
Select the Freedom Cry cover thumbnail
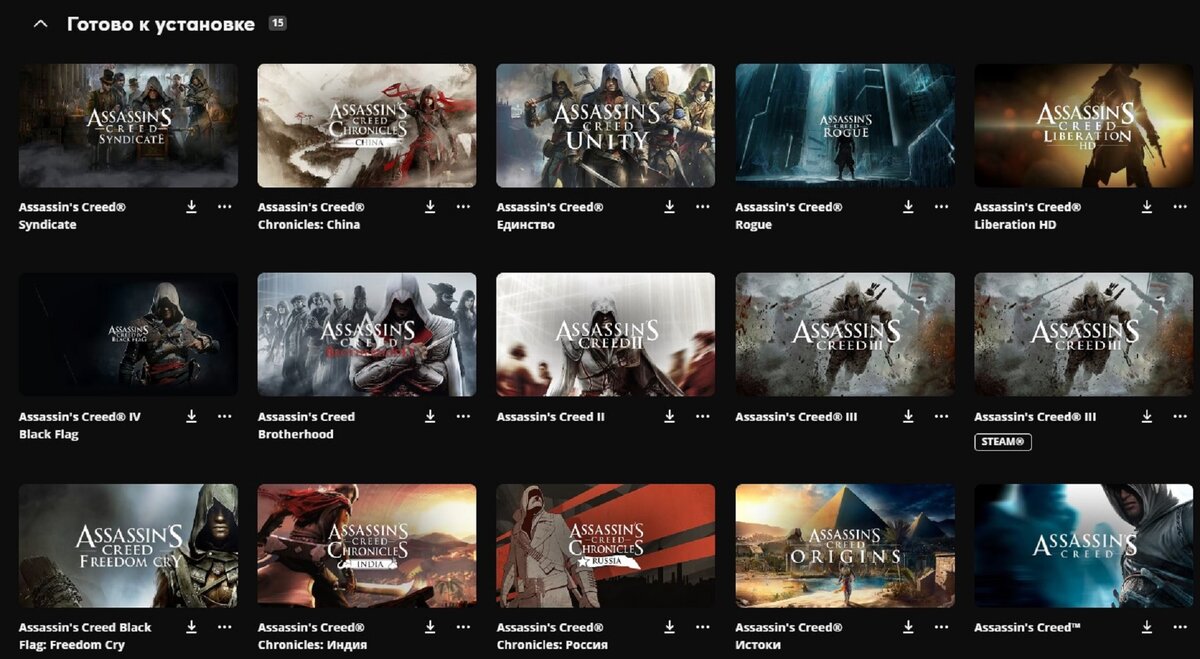click(128, 546)
